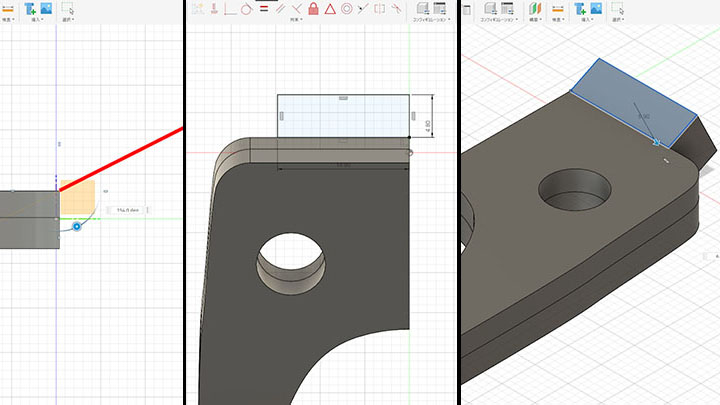Select the Perpendicular constraint tool

pos(297,8)
